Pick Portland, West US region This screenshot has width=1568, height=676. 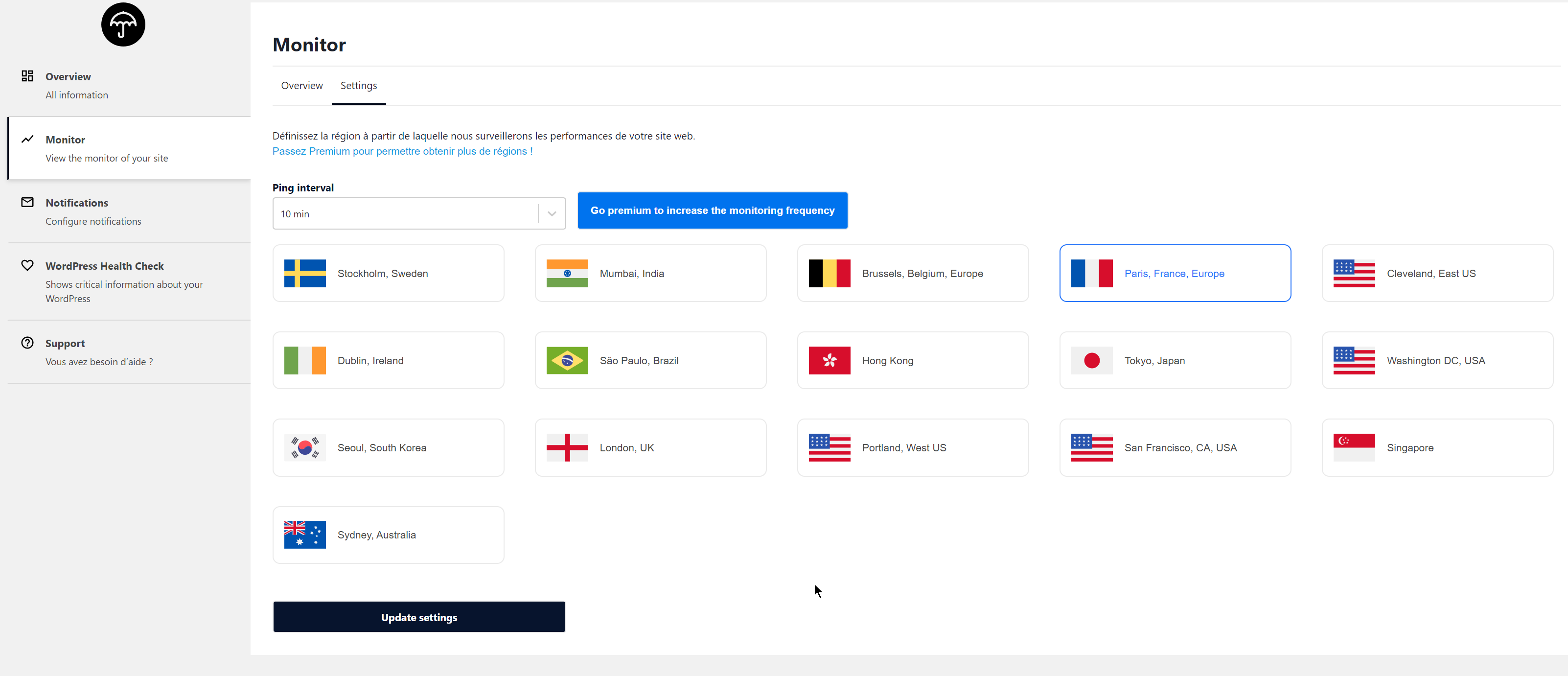tap(913, 447)
